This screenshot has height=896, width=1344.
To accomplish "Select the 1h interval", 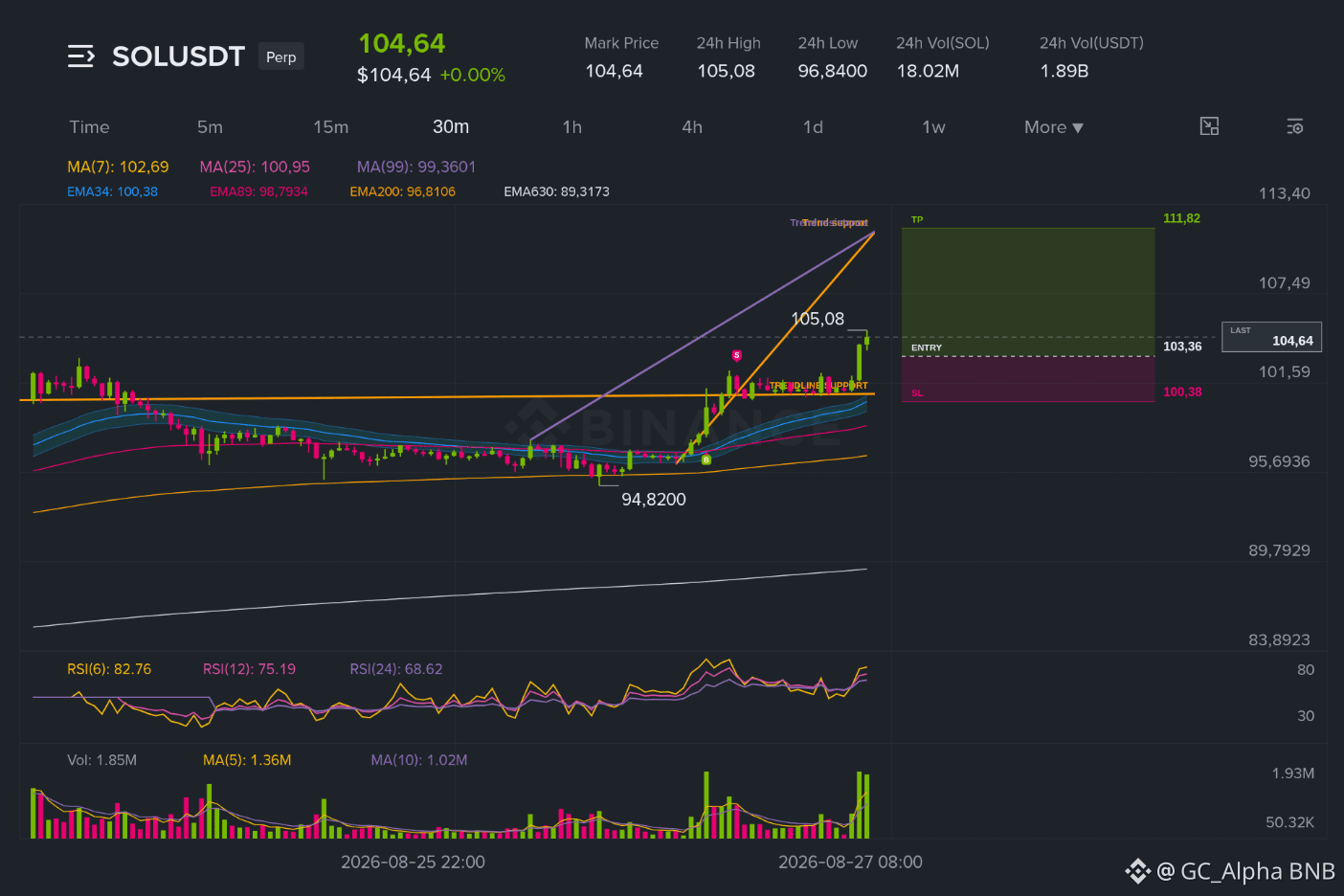I will [572, 127].
